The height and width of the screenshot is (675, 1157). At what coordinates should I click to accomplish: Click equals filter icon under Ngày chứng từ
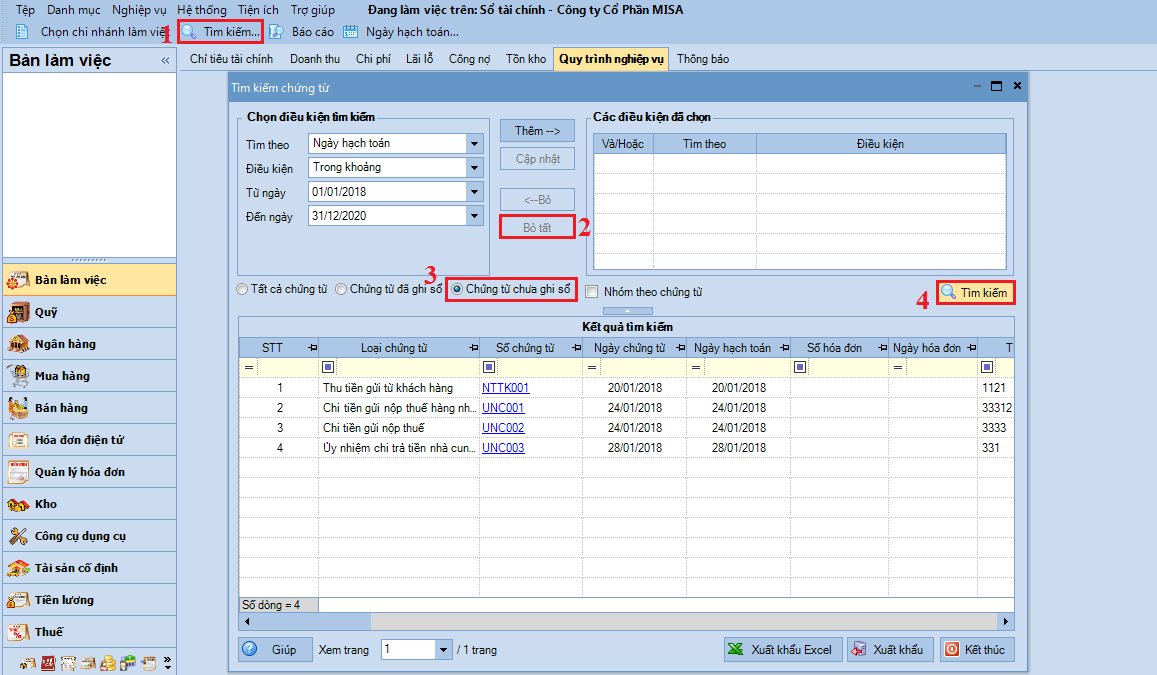click(x=592, y=367)
